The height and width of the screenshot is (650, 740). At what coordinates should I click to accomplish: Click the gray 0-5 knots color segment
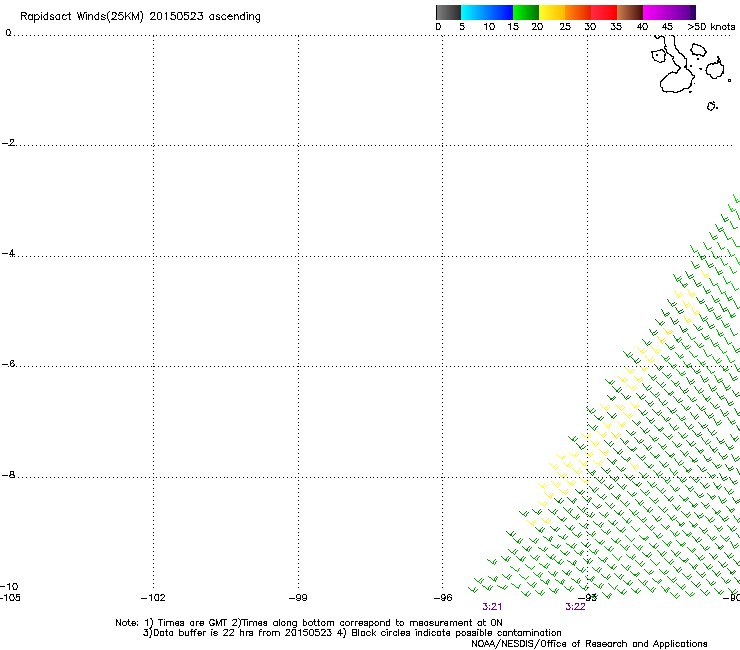pyautogui.click(x=448, y=12)
